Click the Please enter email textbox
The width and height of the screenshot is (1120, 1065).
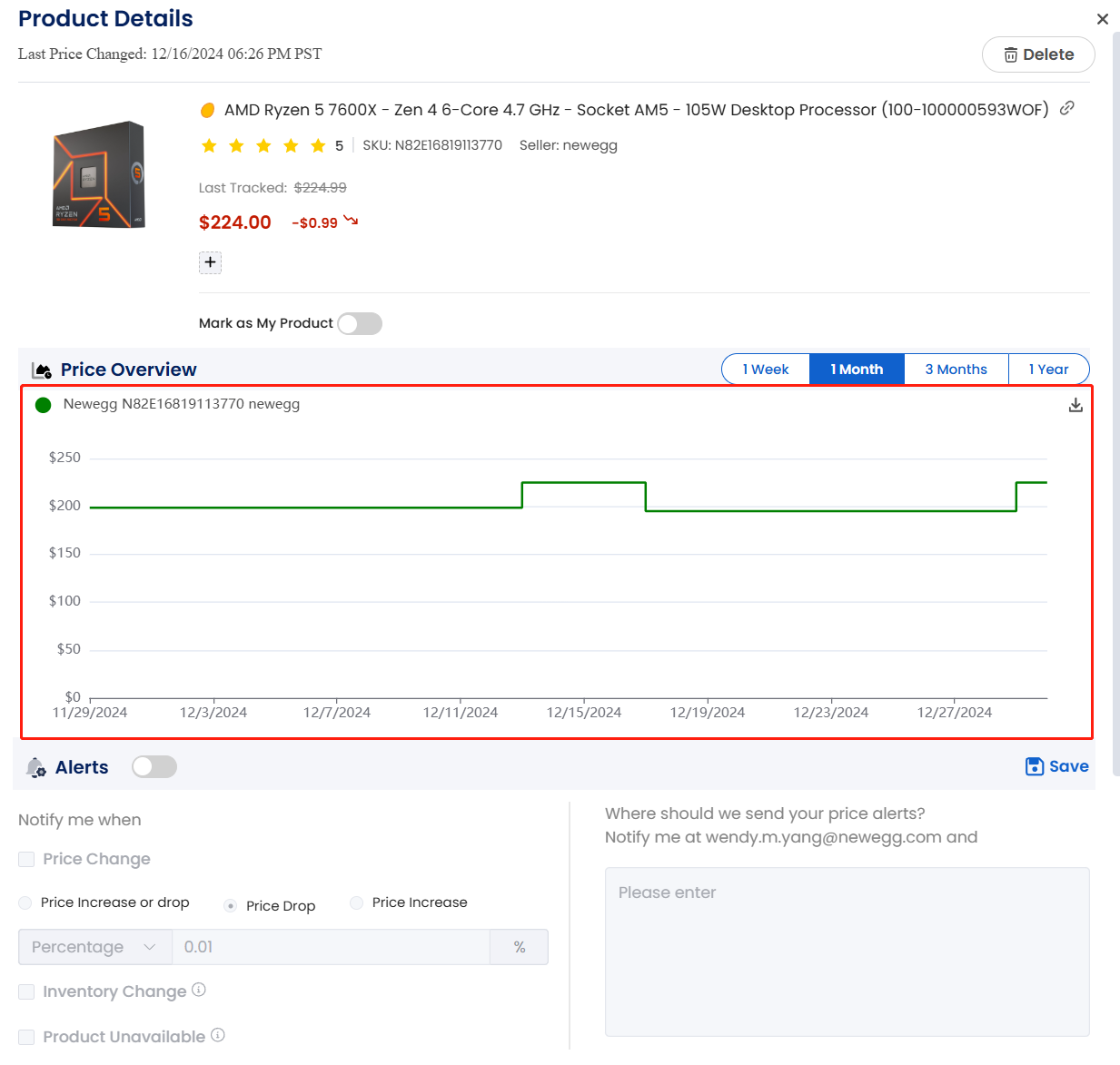[847, 952]
